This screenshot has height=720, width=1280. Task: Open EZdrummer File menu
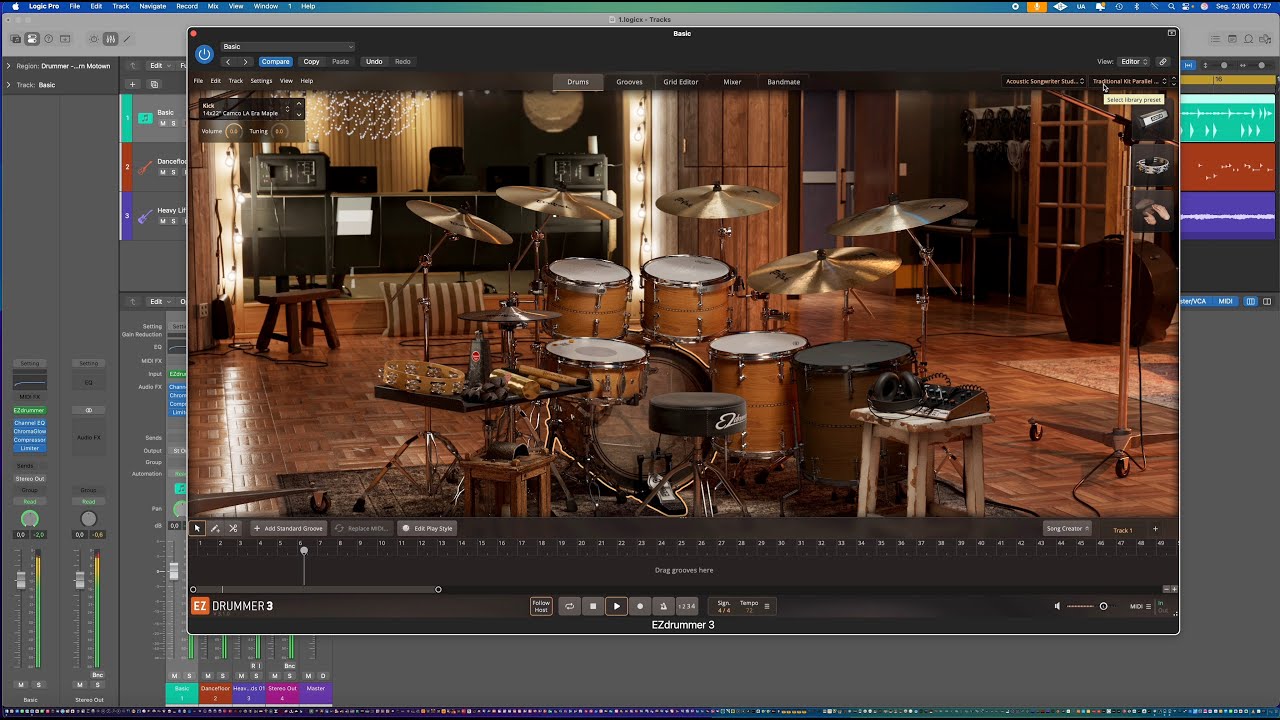coord(198,81)
